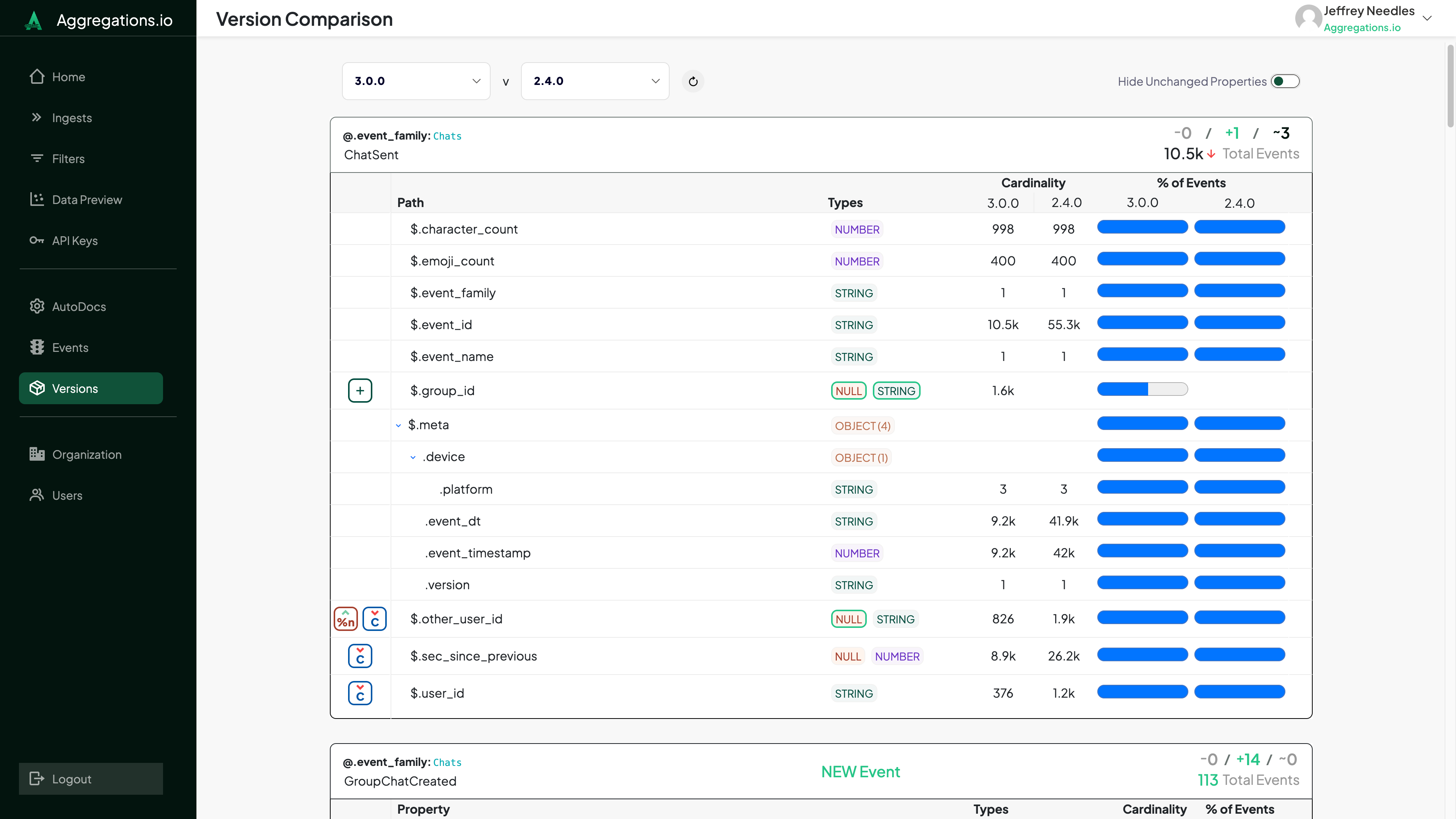
Task: Collapse the $.meta object row
Action: pyautogui.click(x=399, y=425)
